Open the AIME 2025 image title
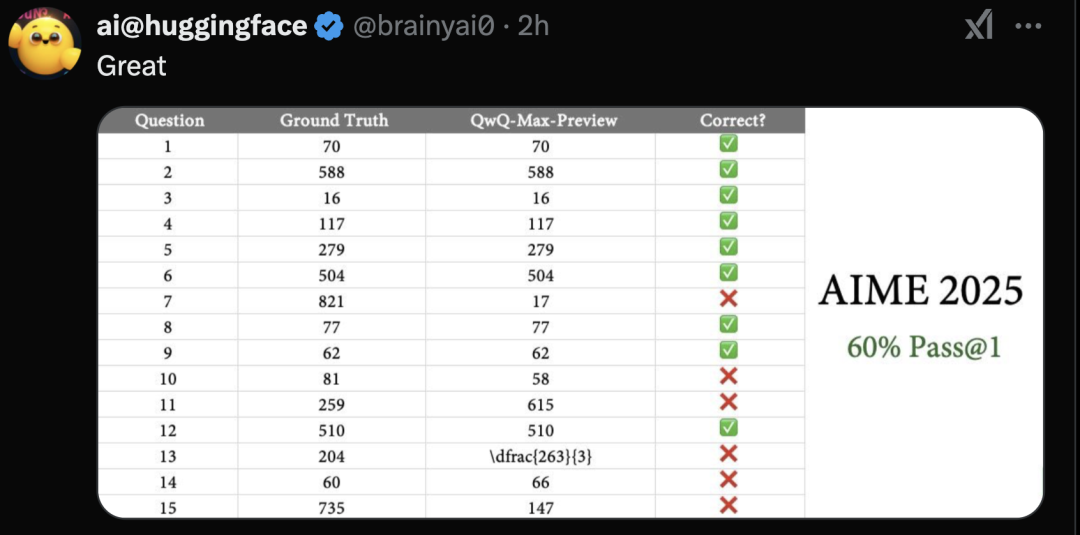This screenshot has height=535, width=1080. (x=921, y=291)
